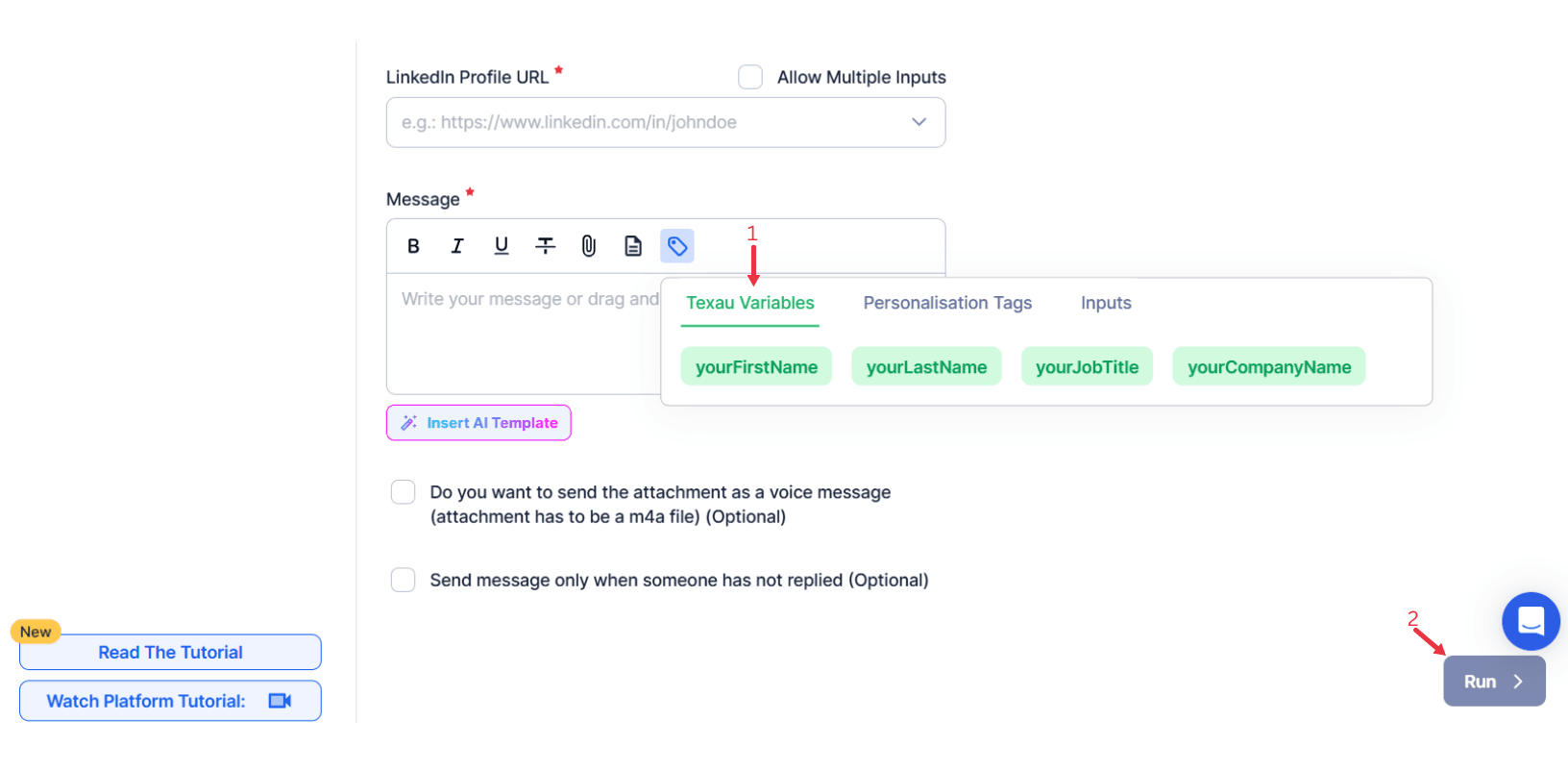Apply underline formatting to the message
The image size is (1568, 771).
502,245
